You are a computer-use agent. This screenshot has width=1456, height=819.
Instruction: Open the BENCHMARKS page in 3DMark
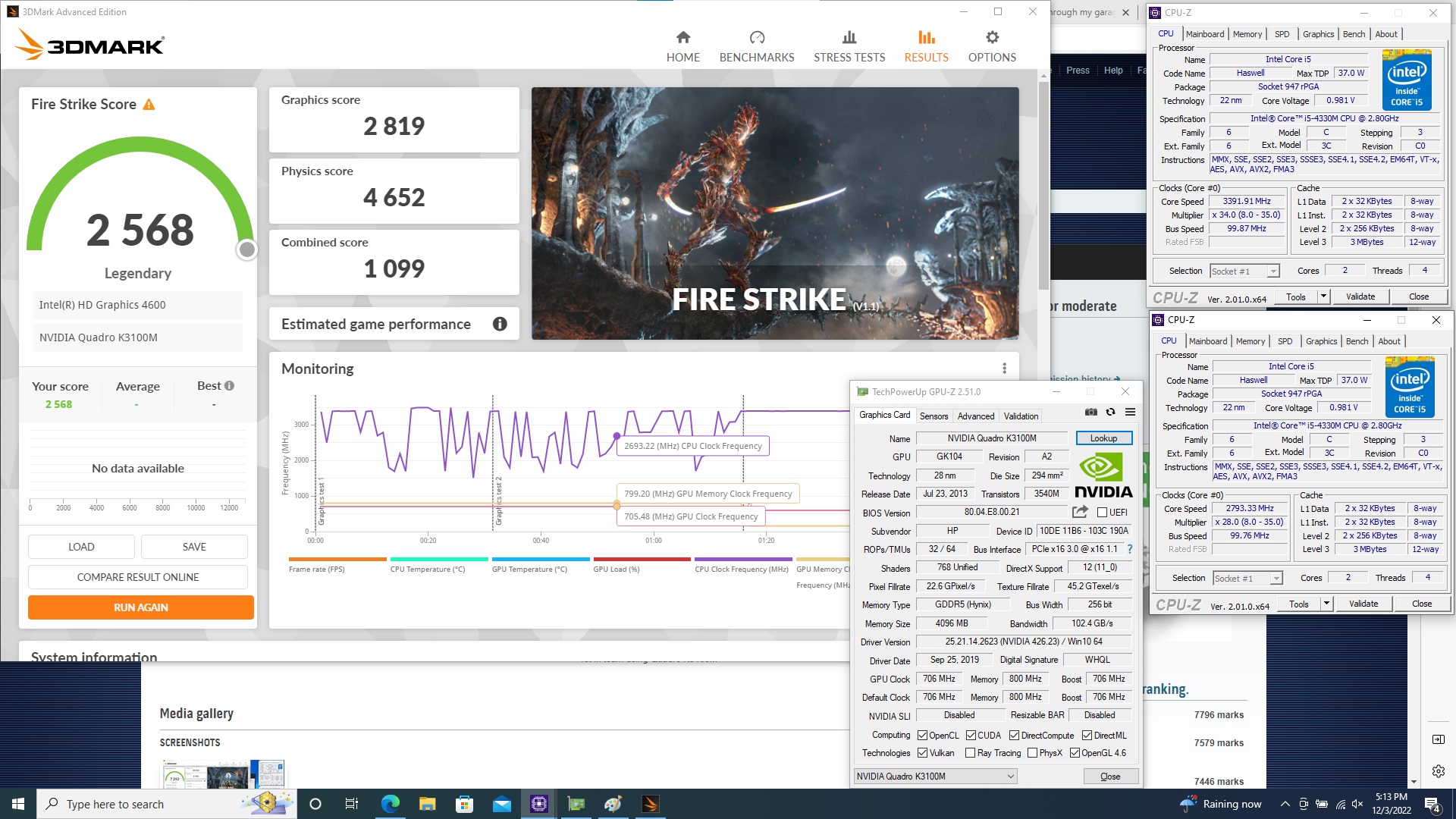click(757, 46)
